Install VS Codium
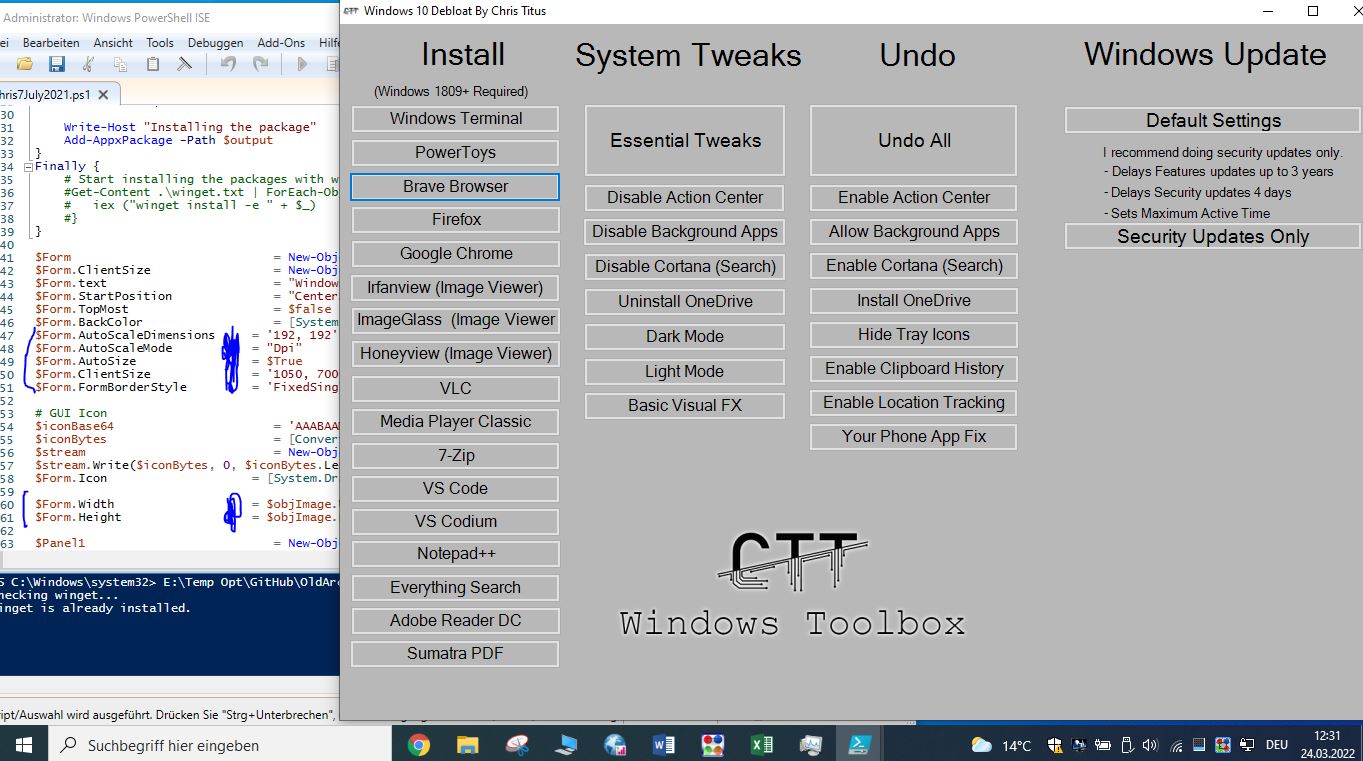The width and height of the screenshot is (1363, 761). point(456,522)
